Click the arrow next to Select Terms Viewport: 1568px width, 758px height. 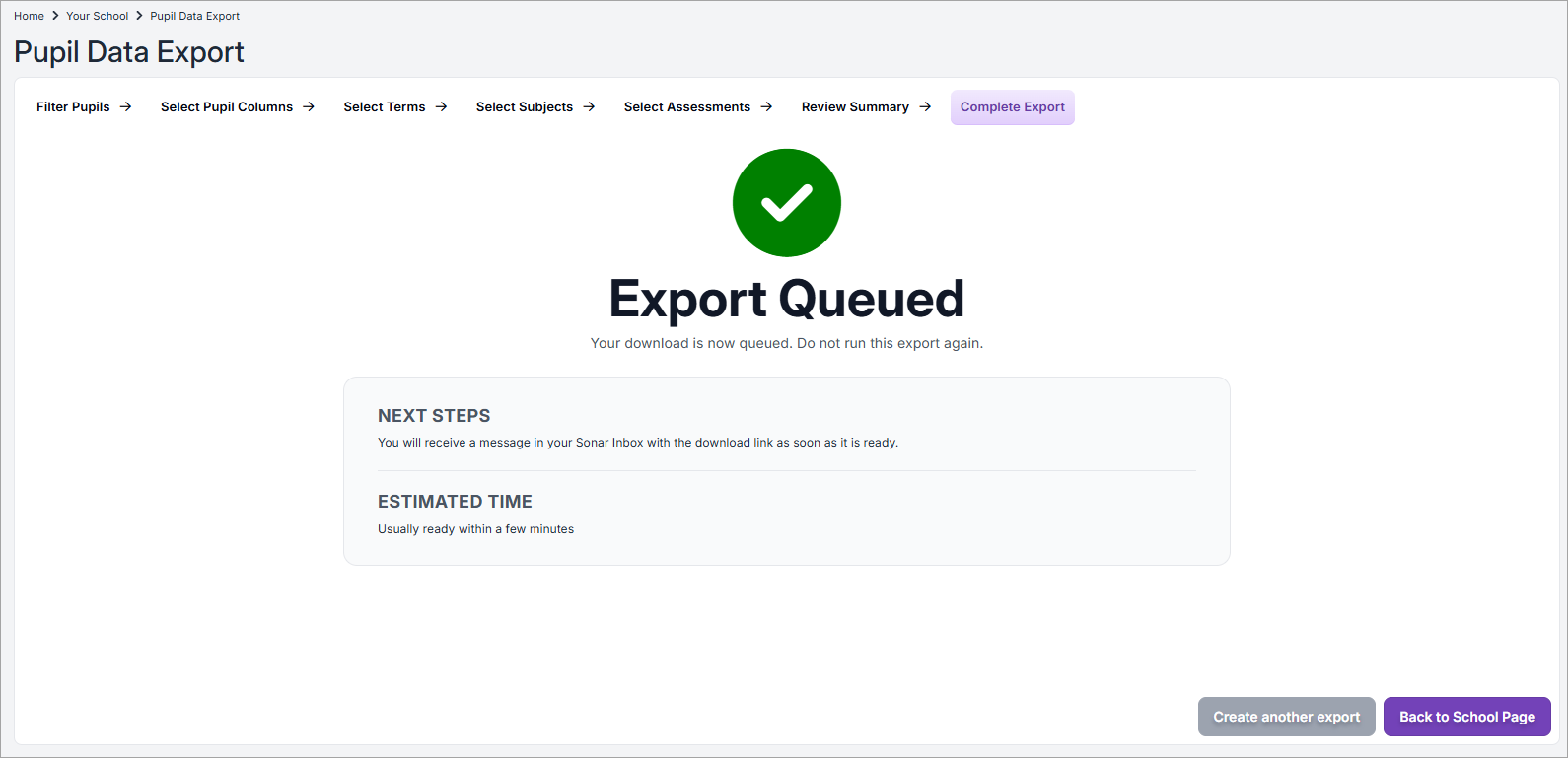click(x=441, y=107)
